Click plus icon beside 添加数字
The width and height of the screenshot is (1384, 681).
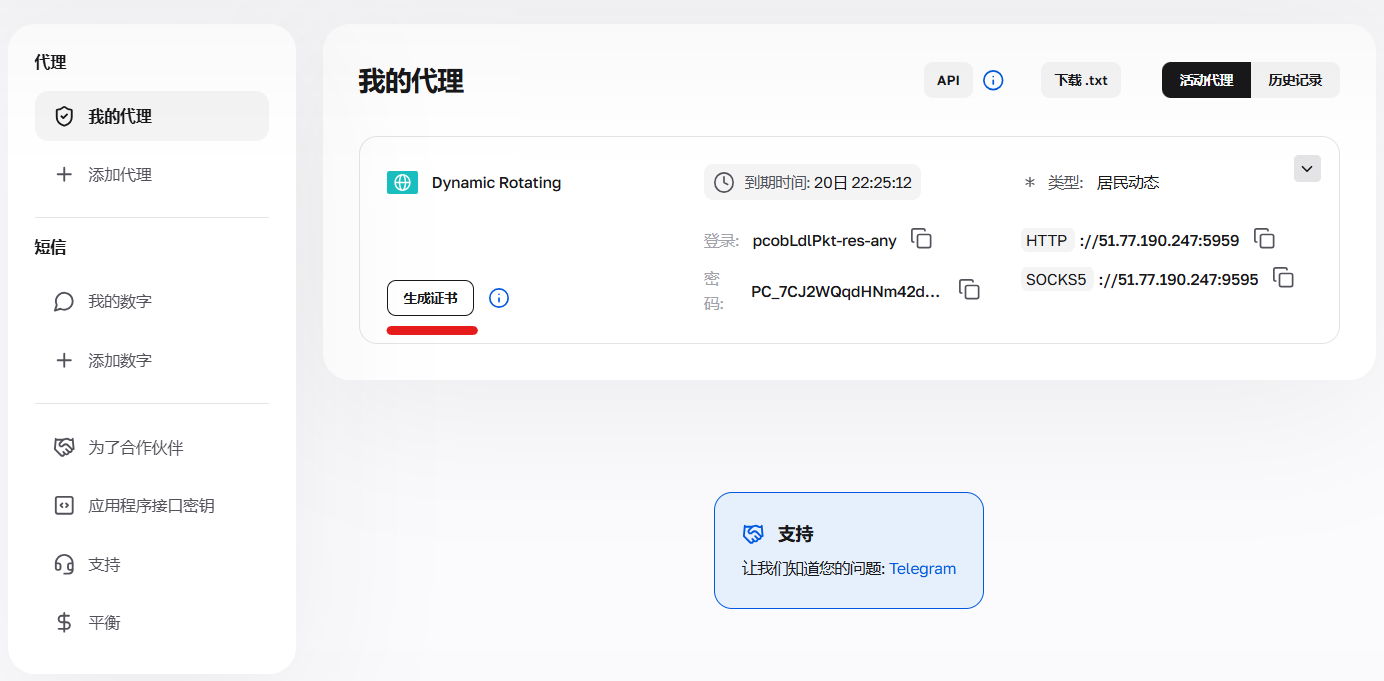[x=64, y=360]
